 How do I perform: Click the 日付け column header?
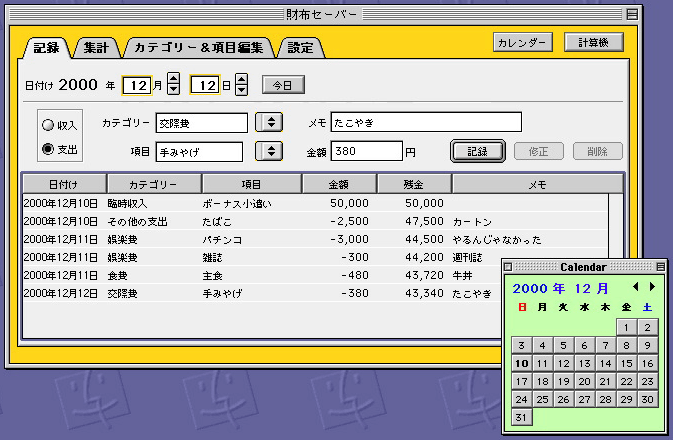(x=64, y=184)
